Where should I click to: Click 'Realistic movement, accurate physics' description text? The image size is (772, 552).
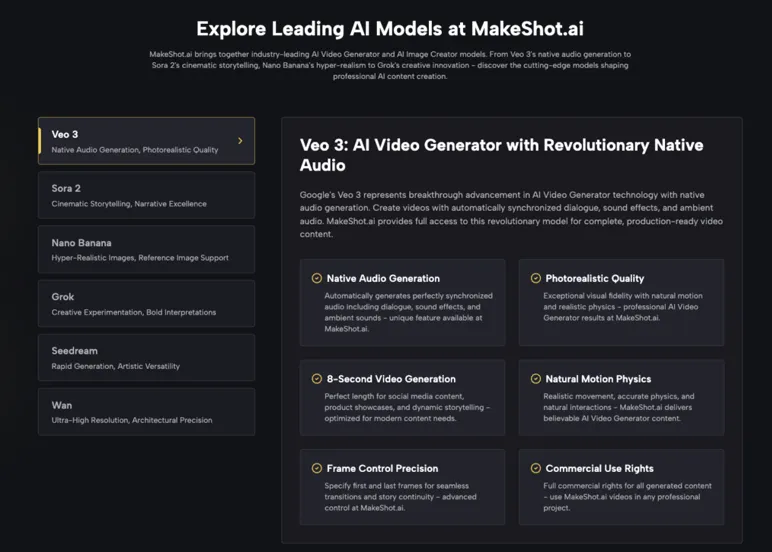coord(618,407)
